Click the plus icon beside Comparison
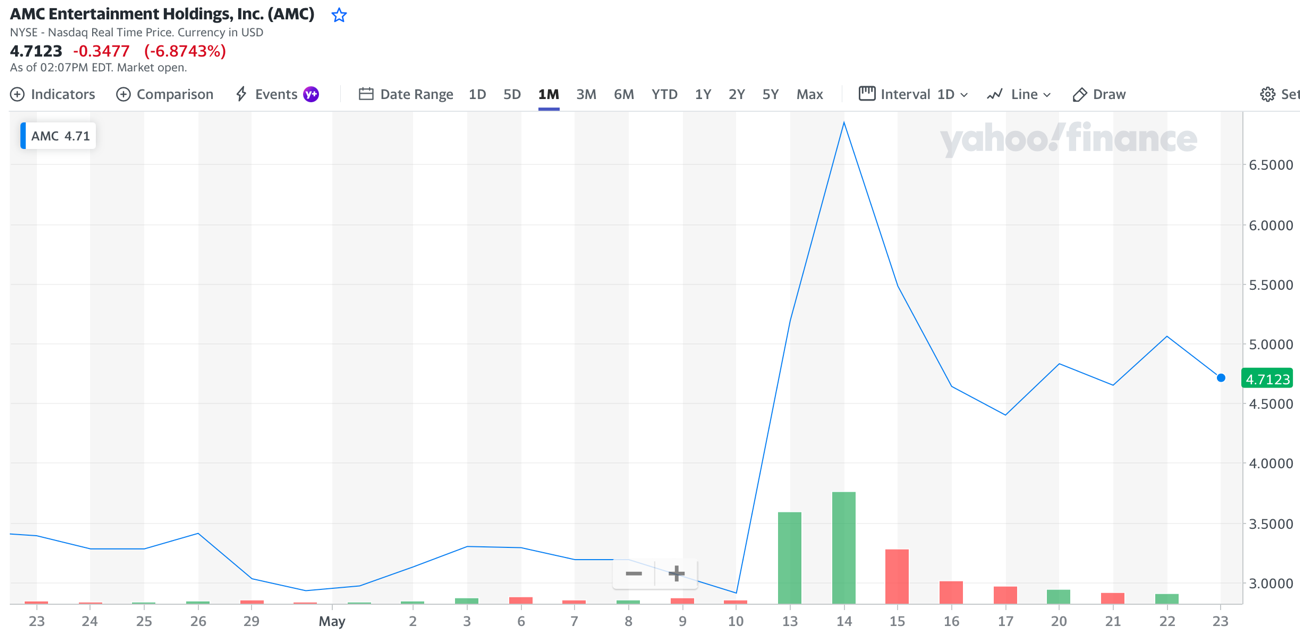Viewport: 1300px width, 639px height. (123, 94)
